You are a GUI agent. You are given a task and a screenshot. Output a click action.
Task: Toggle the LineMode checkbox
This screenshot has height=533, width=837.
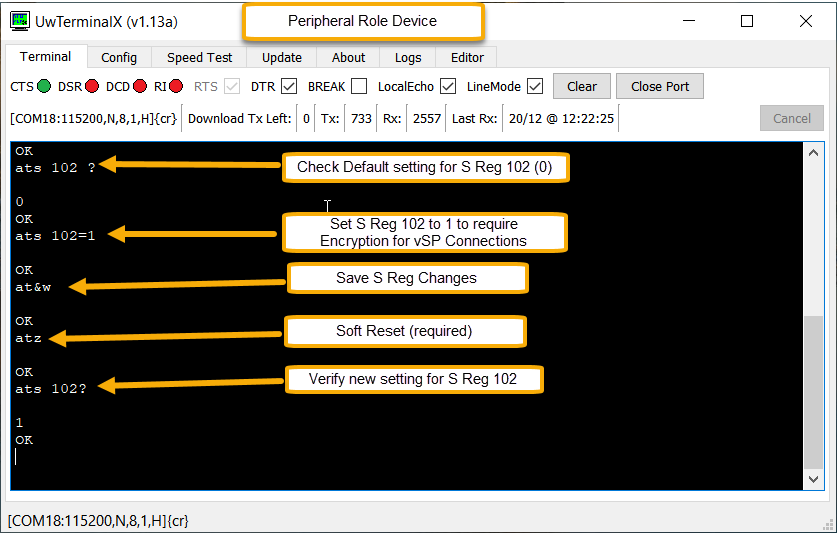click(x=535, y=86)
